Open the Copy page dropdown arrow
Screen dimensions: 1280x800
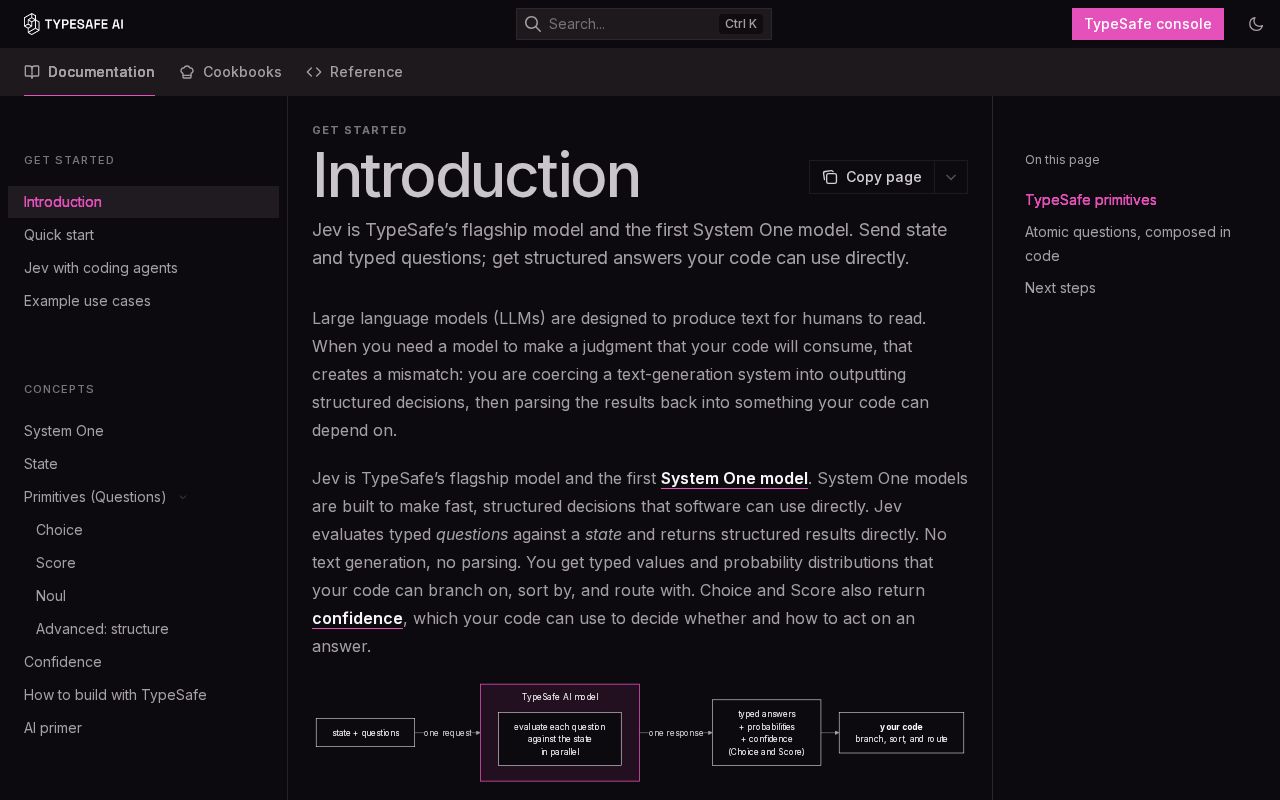pyautogui.click(x=951, y=177)
